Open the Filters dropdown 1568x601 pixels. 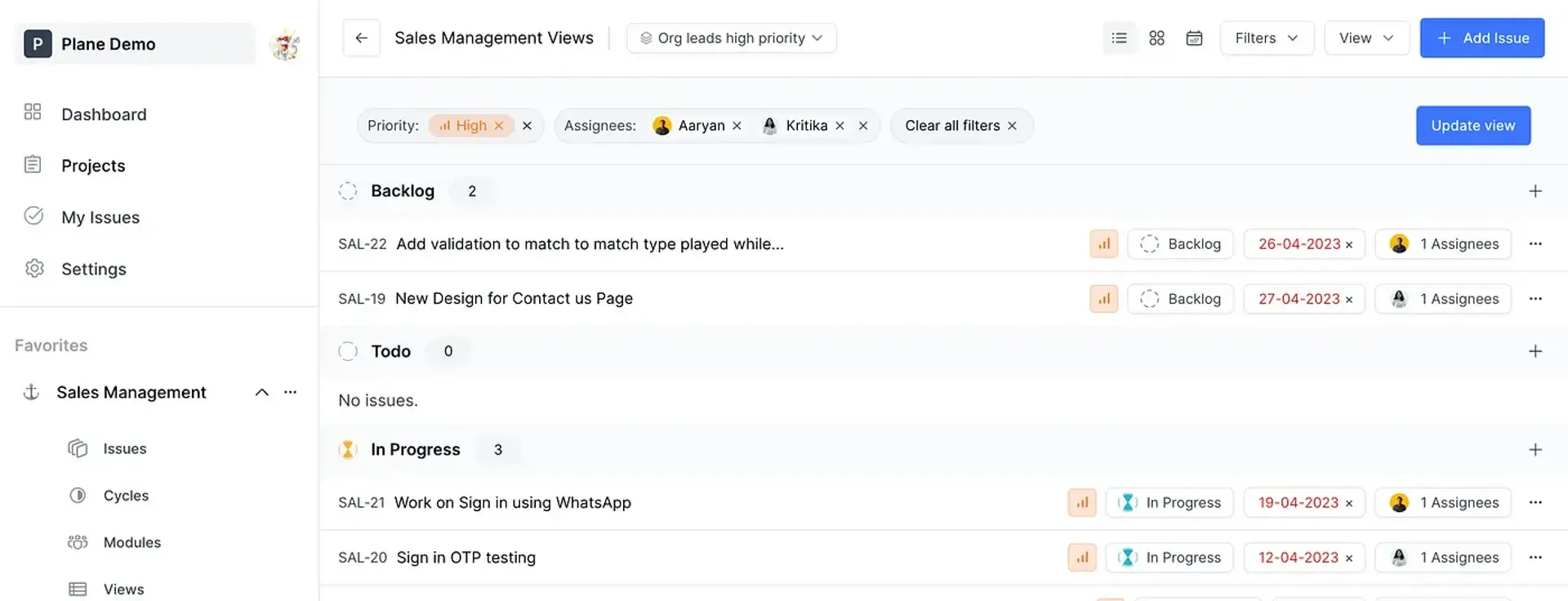click(1266, 38)
